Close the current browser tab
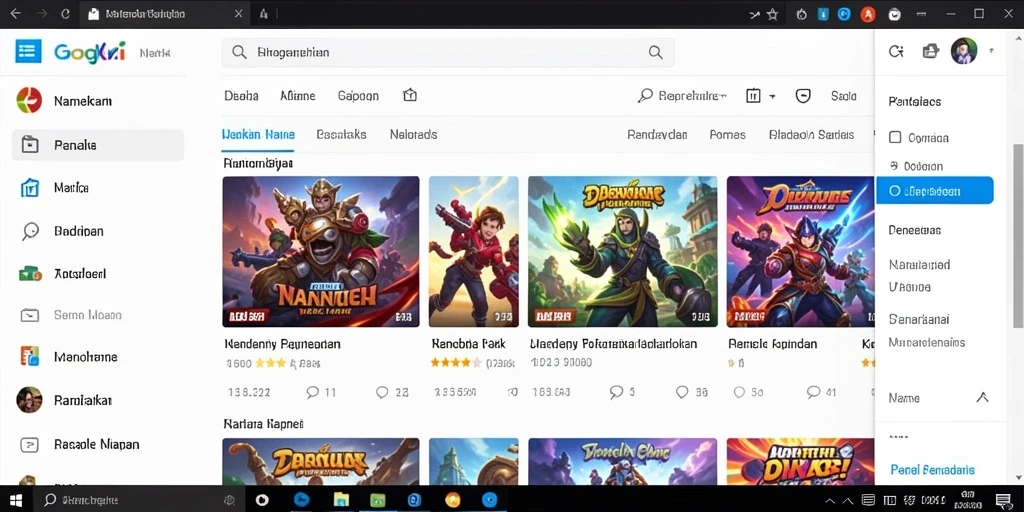Viewport: 1024px width, 512px height. (238, 14)
